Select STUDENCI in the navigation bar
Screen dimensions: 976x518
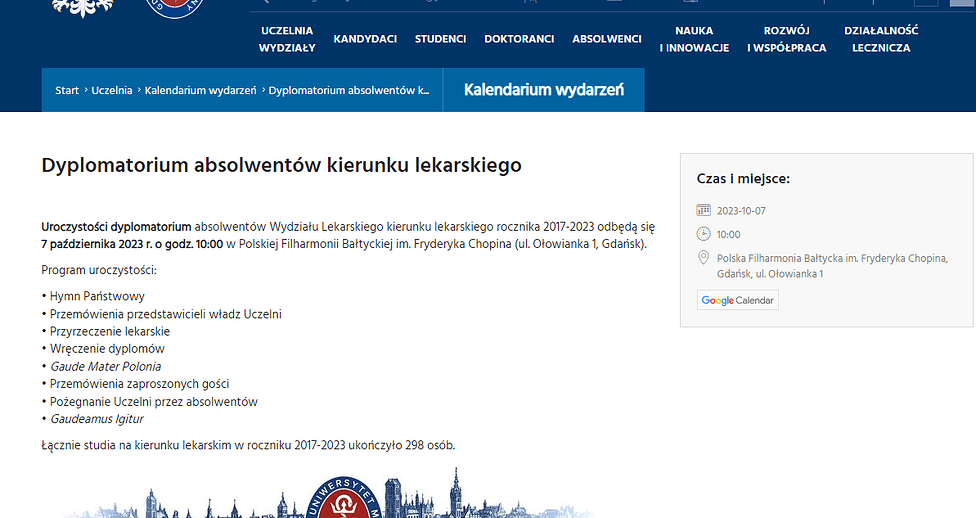point(441,39)
